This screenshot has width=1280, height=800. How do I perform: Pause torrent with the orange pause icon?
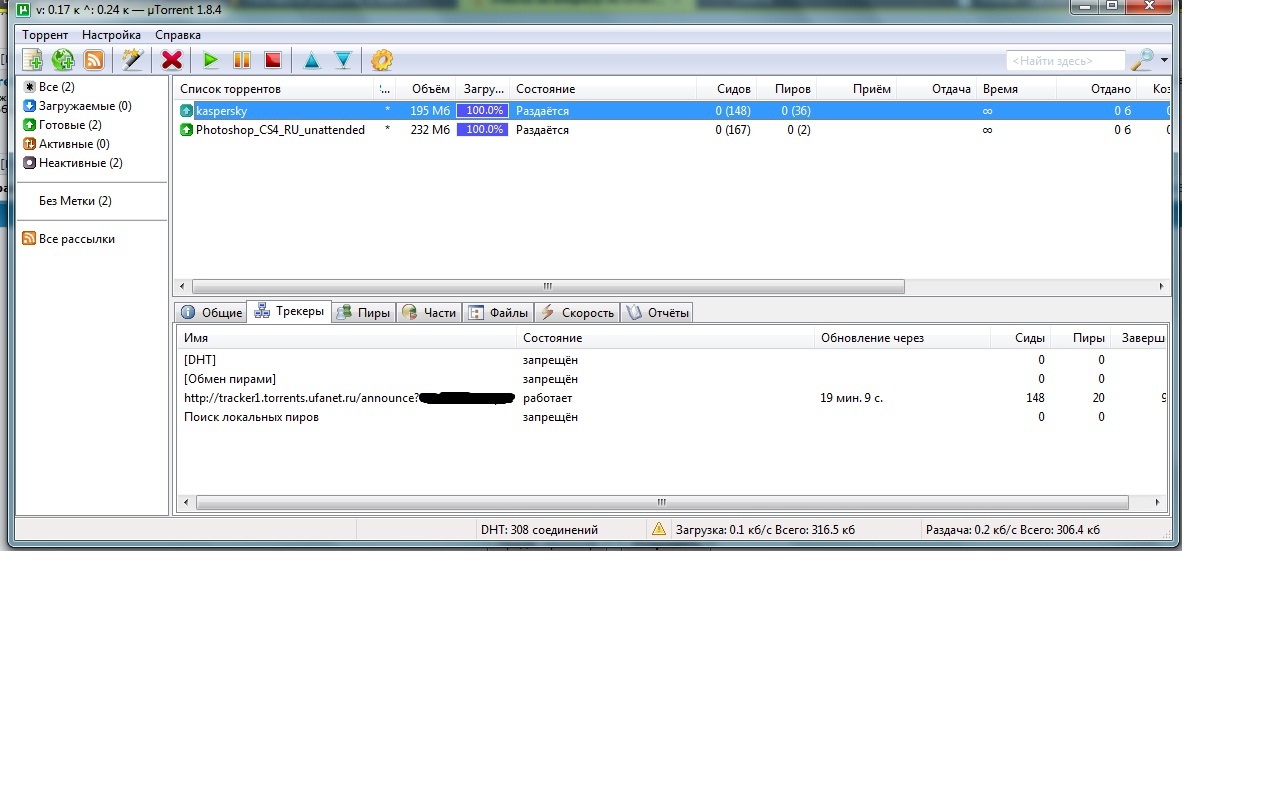(241, 60)
